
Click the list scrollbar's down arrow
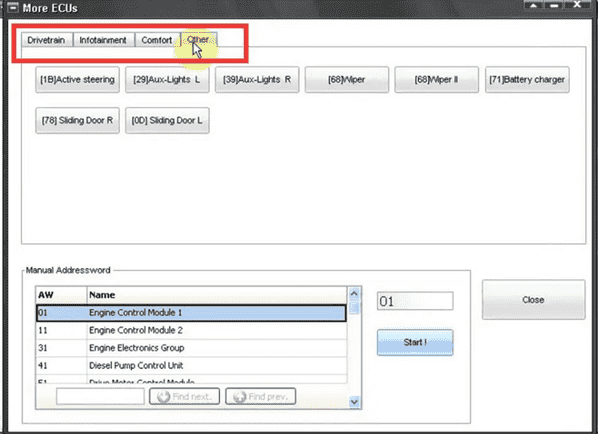pos(354,401)
